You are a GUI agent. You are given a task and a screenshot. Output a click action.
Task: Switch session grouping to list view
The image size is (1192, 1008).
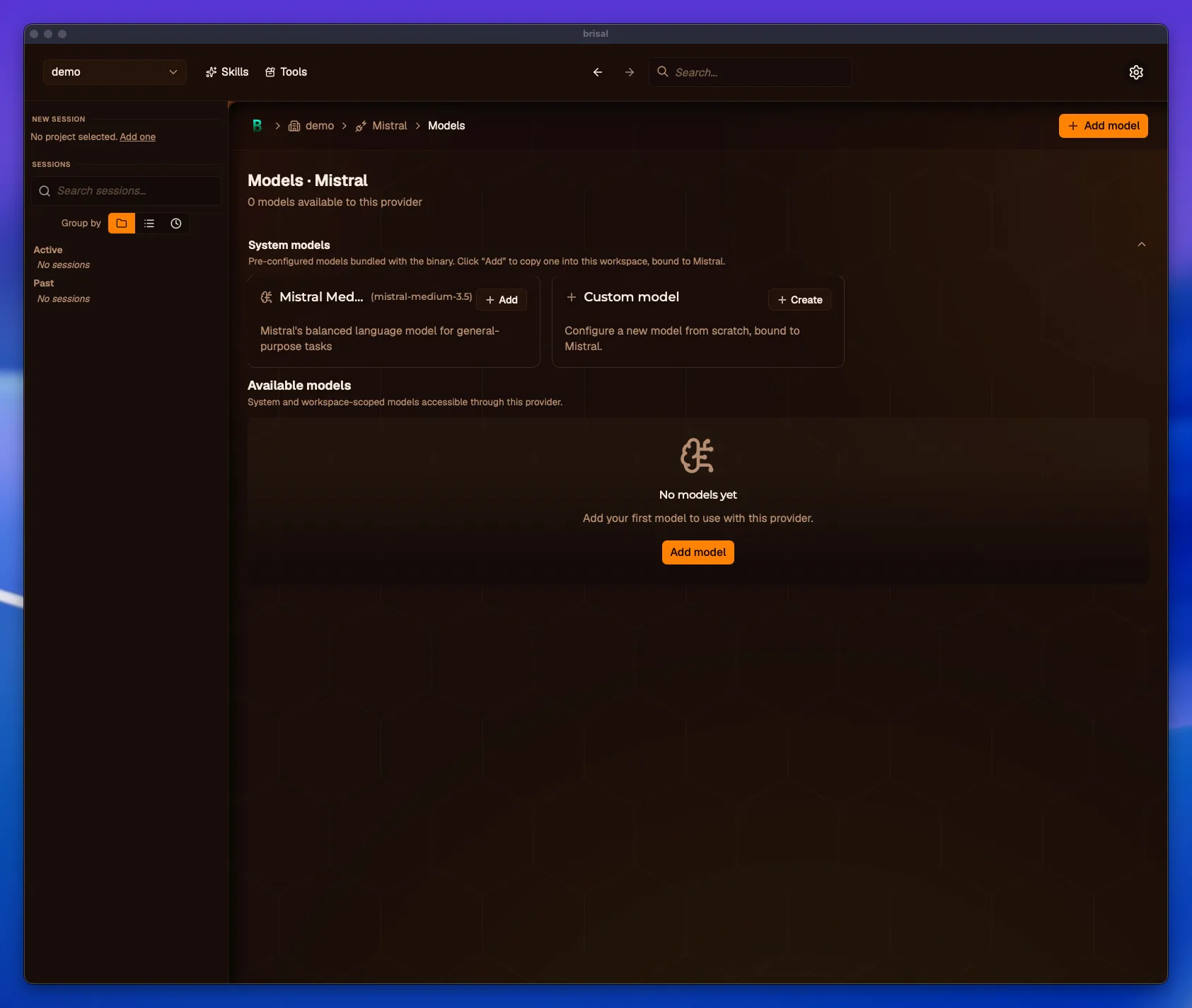pos(149,224)
